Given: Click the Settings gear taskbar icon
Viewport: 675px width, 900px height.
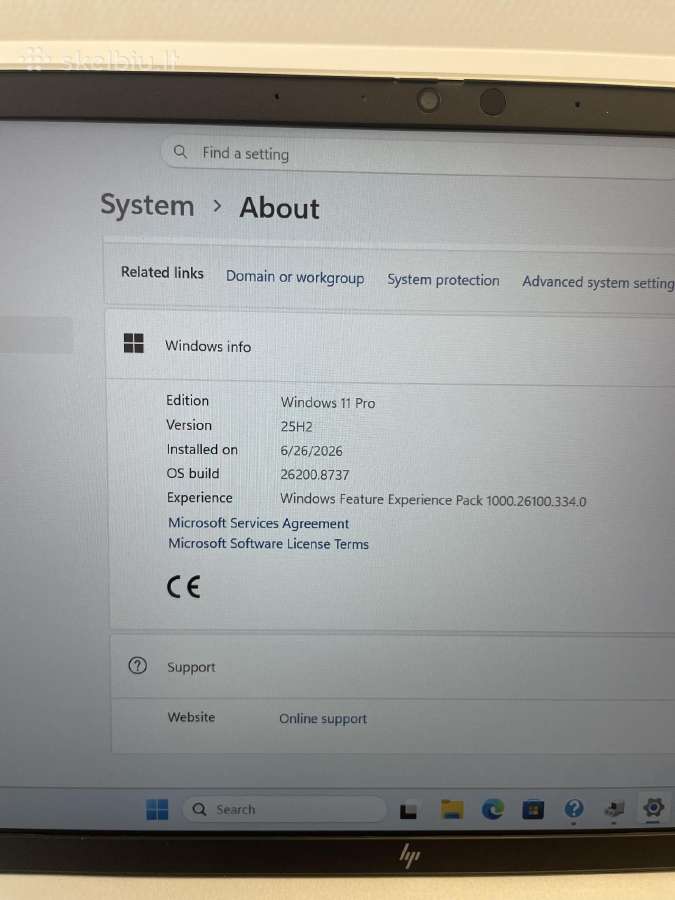Looking at the screenshot, I should pyautogui.click(x=653, y=808).
